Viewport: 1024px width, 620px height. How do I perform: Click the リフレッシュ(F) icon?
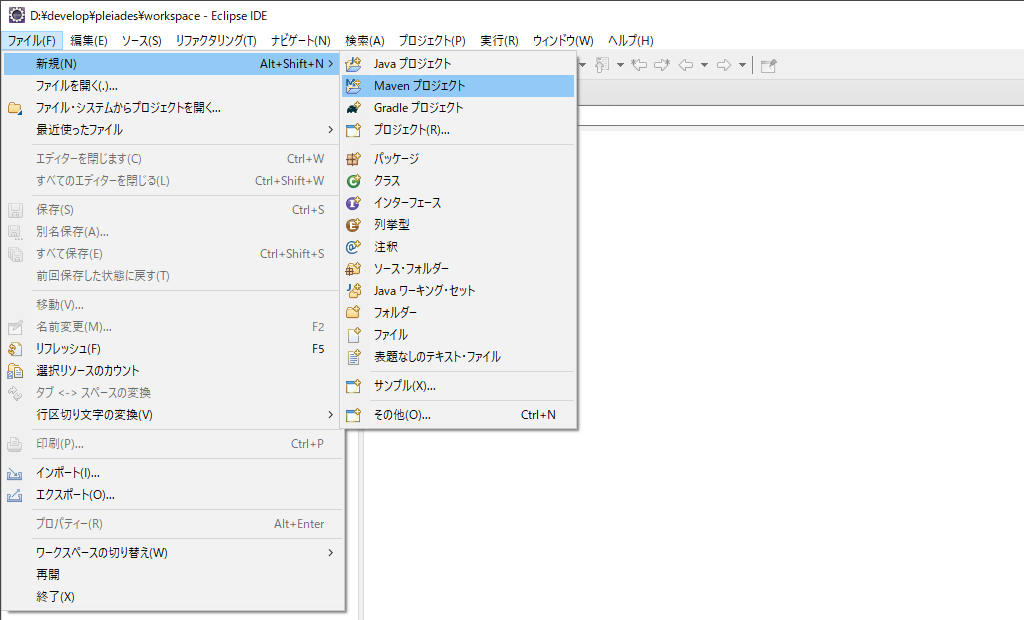point(15,349)
